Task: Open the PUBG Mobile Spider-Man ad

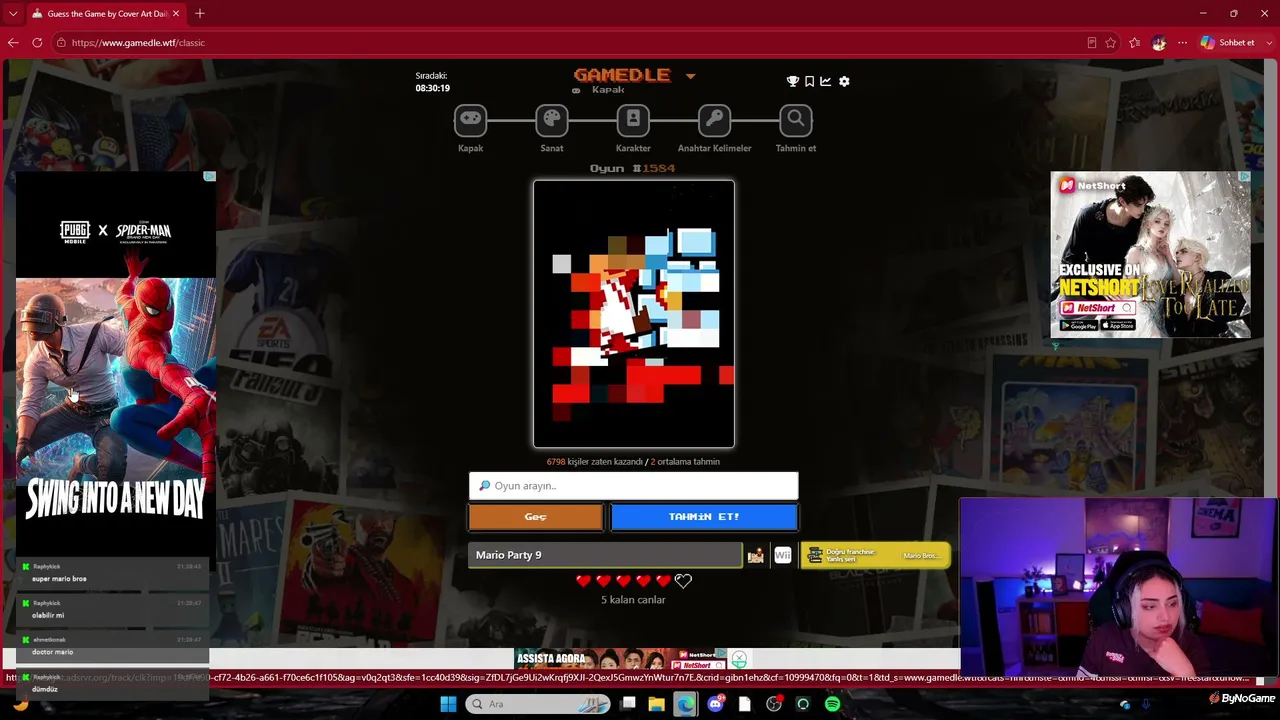Action: click(x=115, y=363)
